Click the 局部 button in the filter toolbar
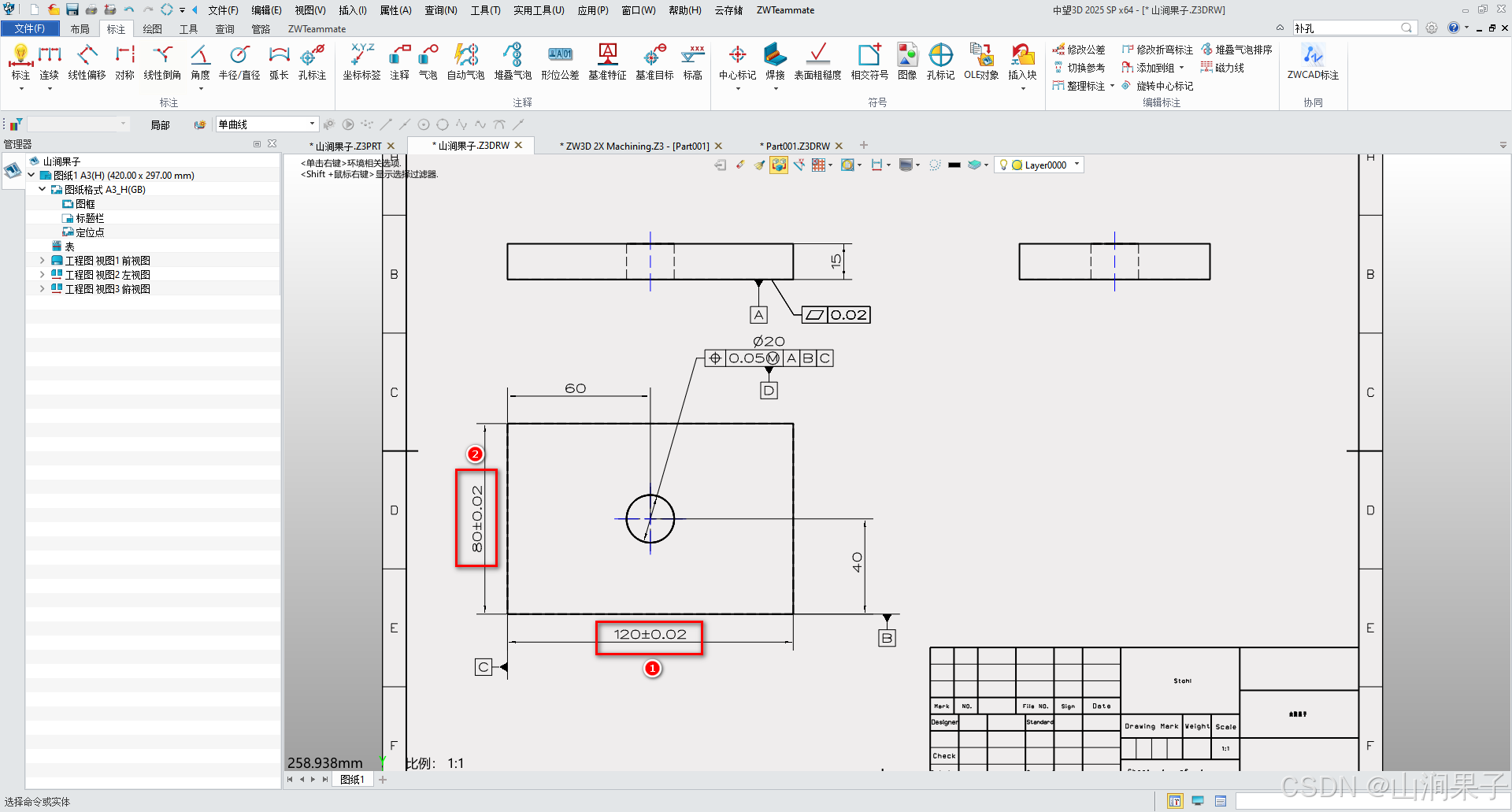Viewport: 1512px width, 812px height. [x=161, y=124]
